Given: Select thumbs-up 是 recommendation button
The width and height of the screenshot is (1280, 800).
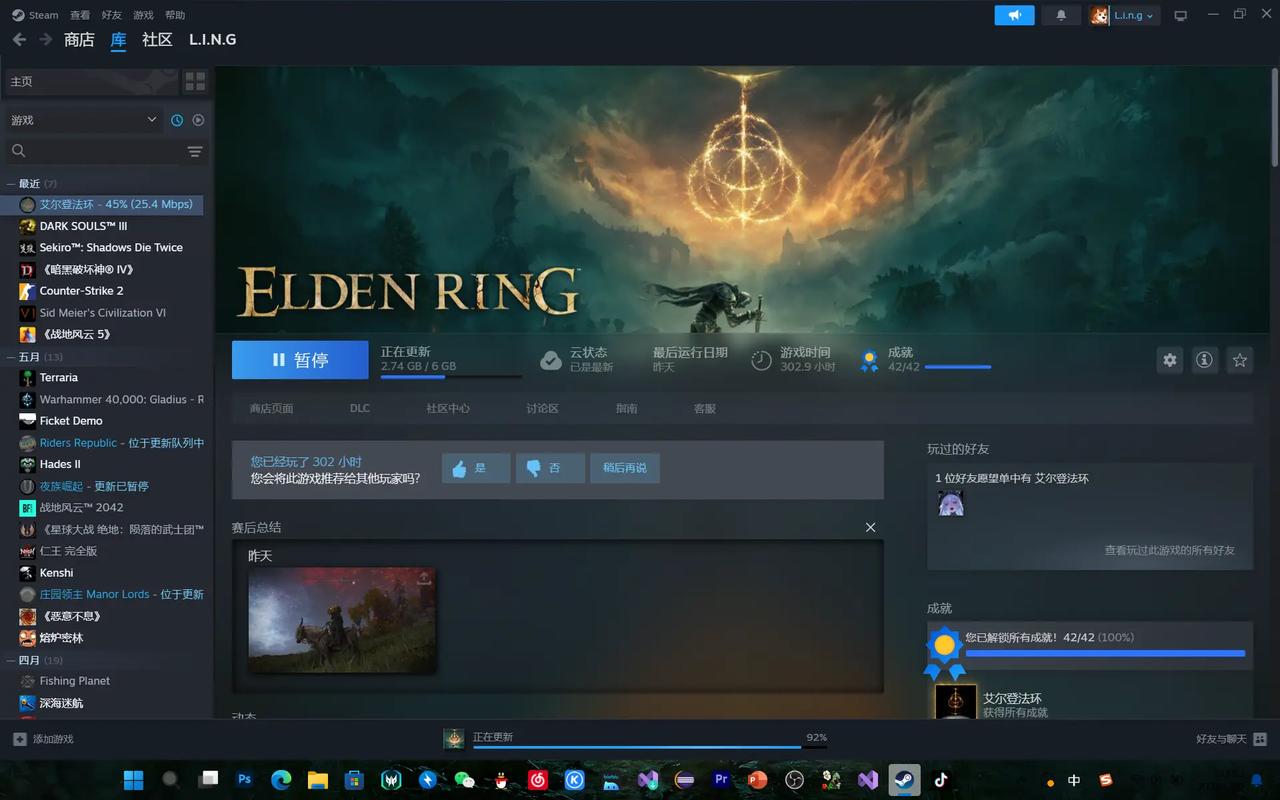Looking at the screenshot, I should pyautogui.click(x=476, y=468).
